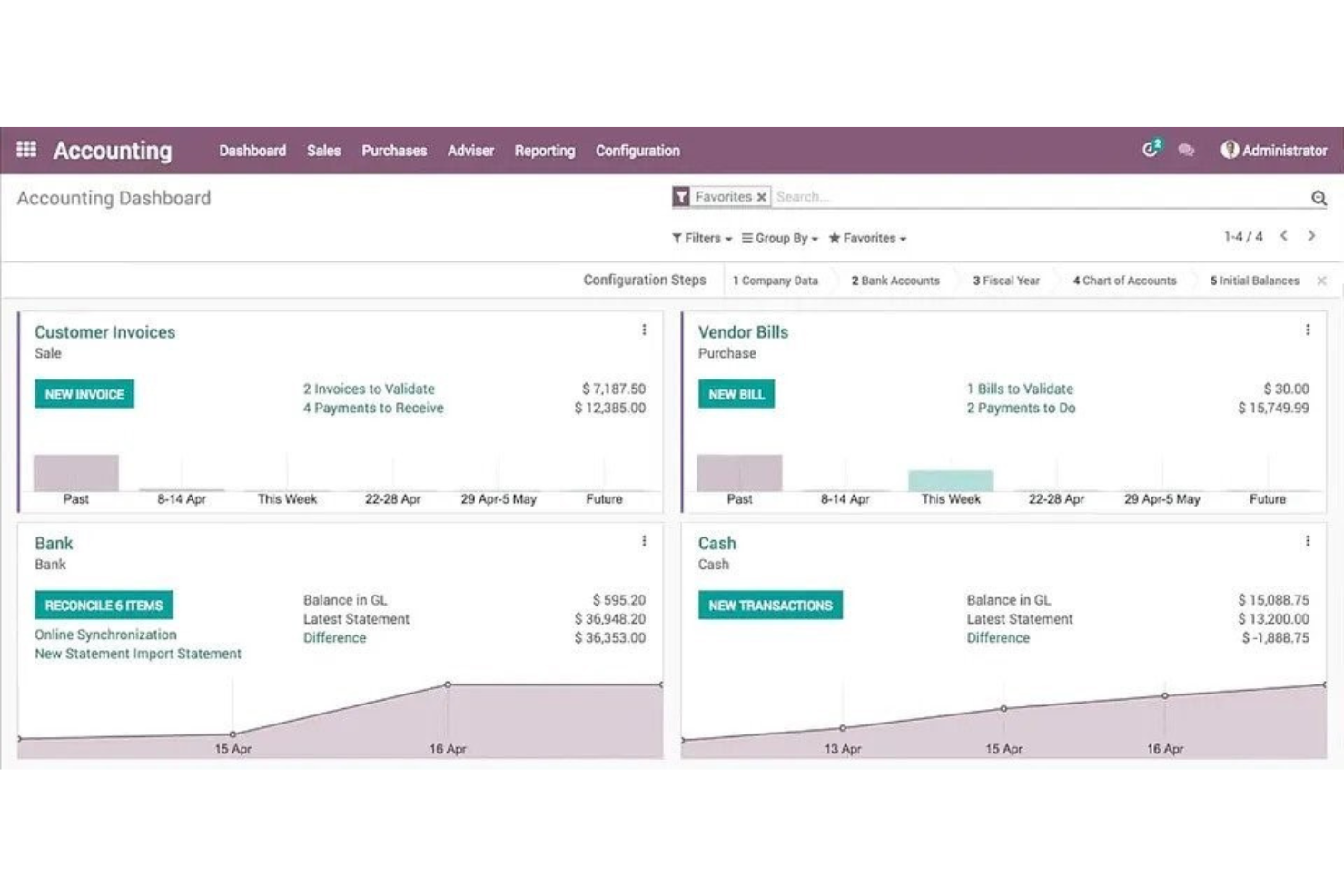Open the Vendor Bills card kebab menu
Screen dimensions: 1344x896
1308,330
